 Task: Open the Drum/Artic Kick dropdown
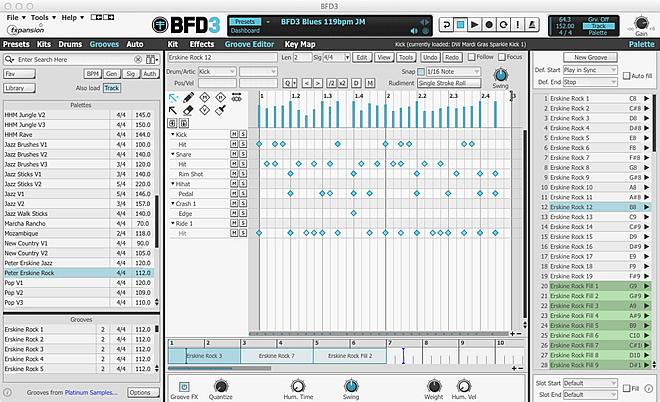217,72
